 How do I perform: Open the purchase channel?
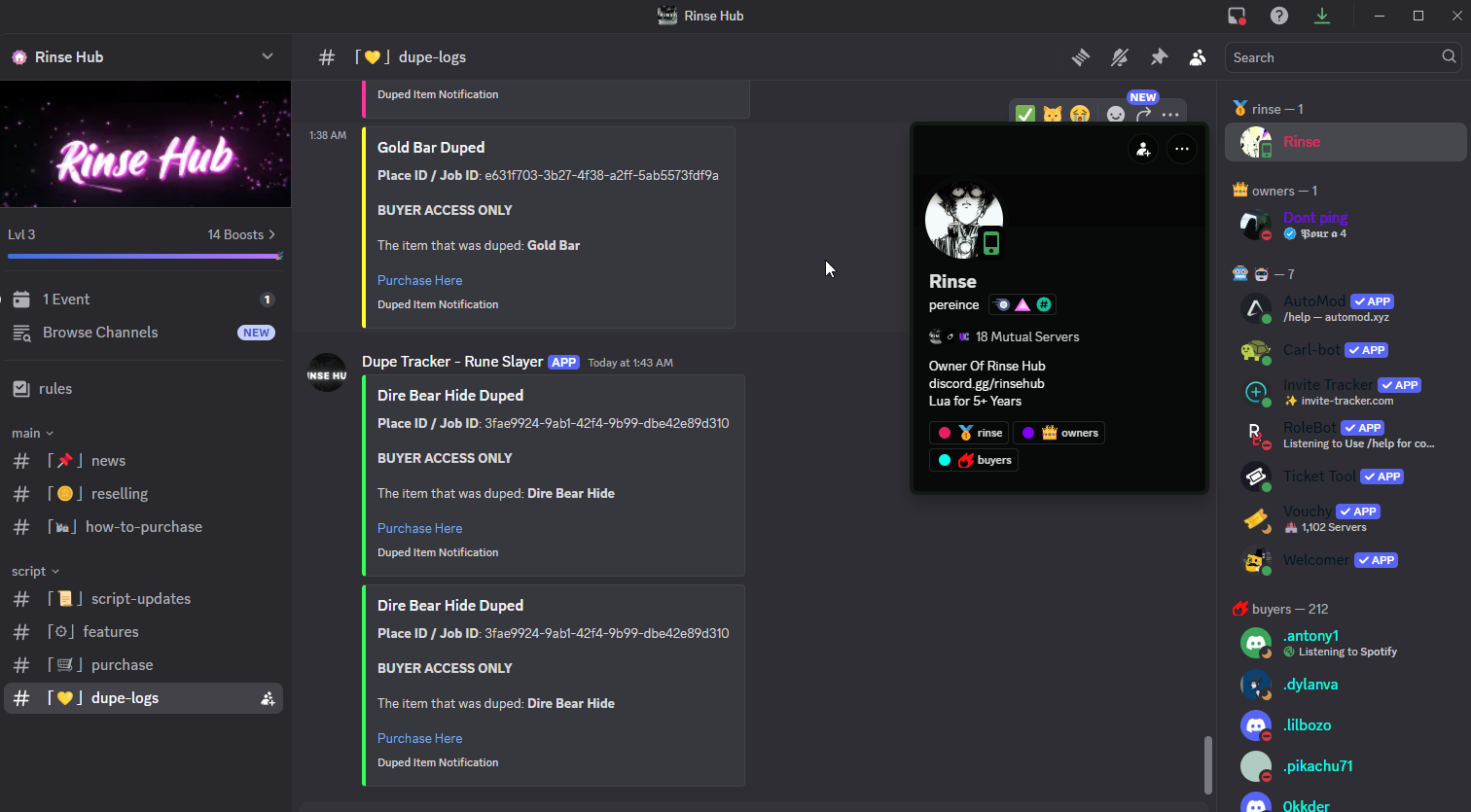(144, 665)
